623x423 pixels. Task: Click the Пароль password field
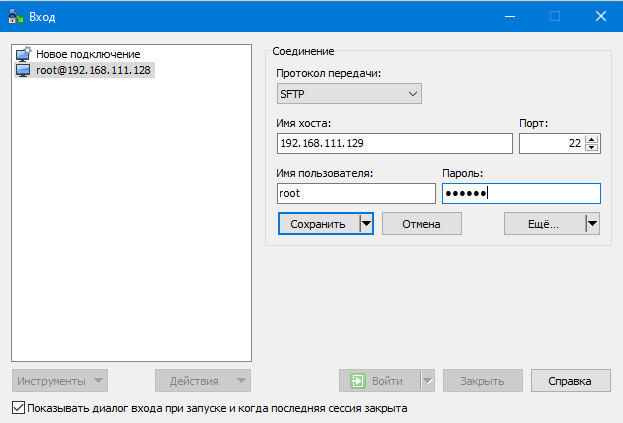coord(521,193)
